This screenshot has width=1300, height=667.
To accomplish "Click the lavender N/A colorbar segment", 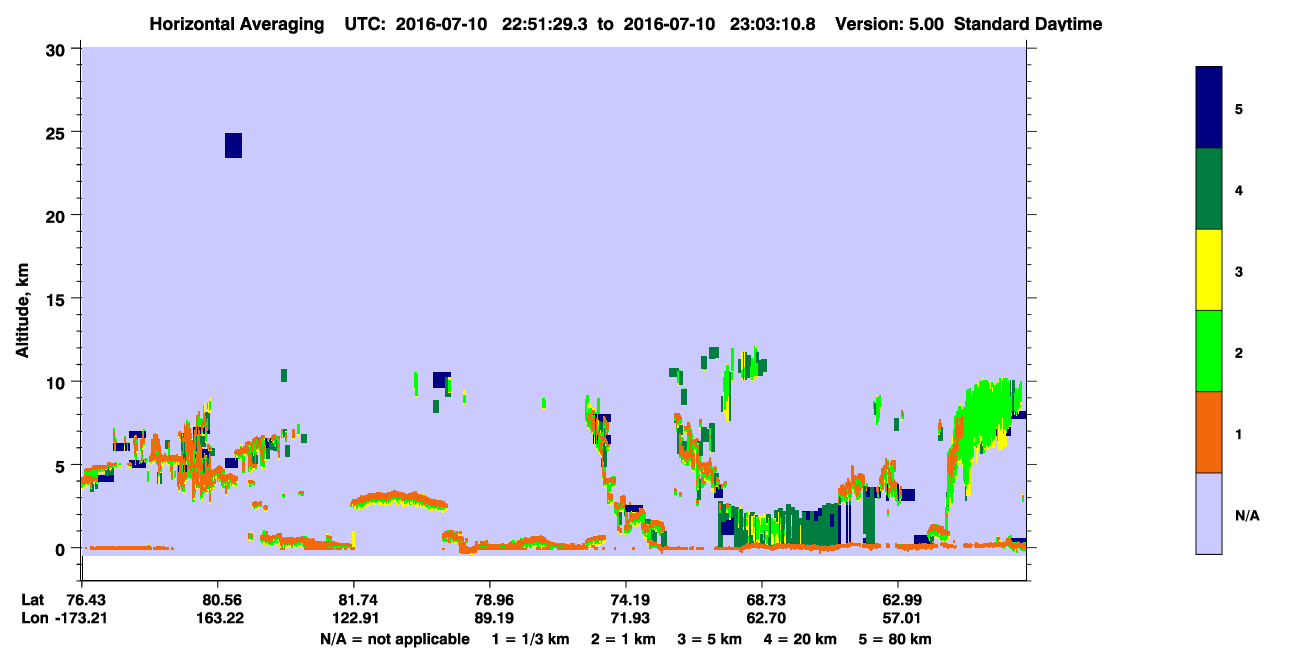I will point(1209,513).
